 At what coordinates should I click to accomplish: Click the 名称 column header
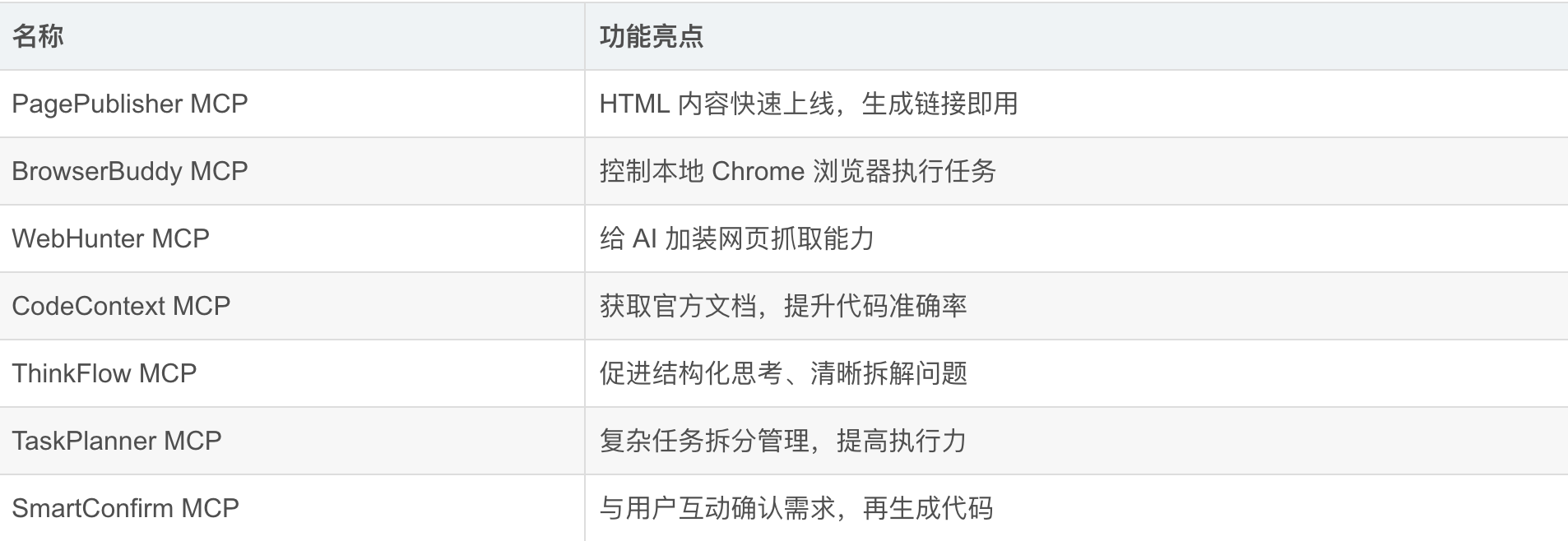[38, 36]
